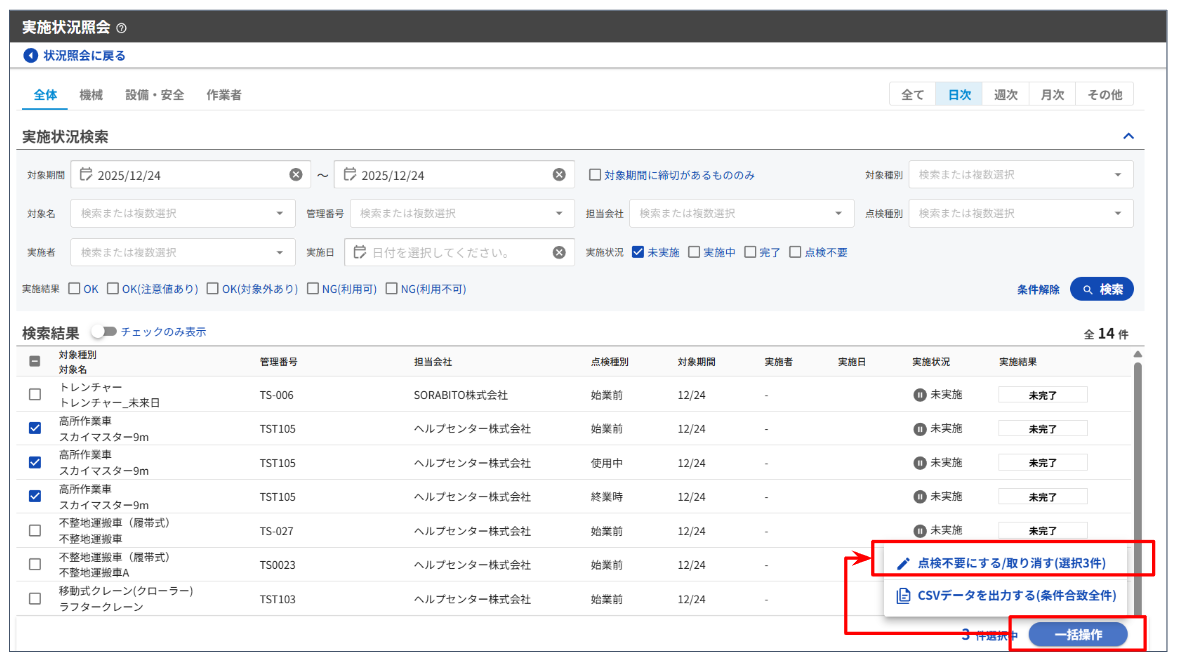Viewport: 1177px width, 663px height.
Task: Clear the start date with its X icon
Action: click(296, 175)
